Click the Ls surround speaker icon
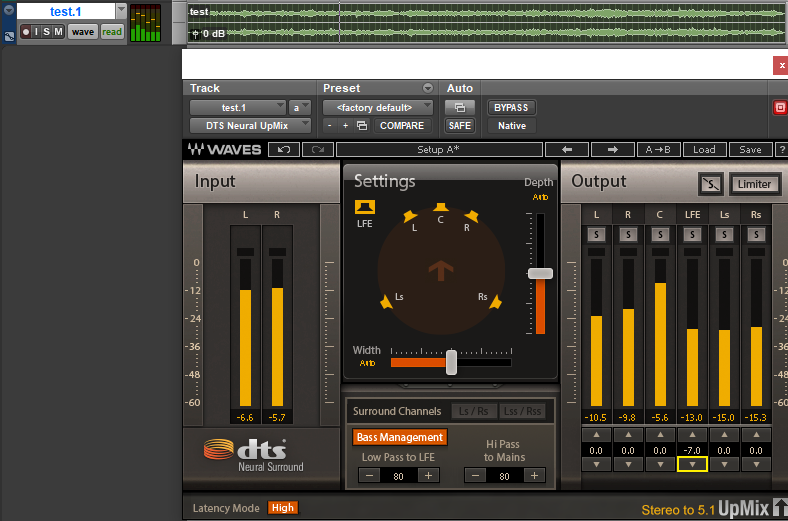 [x=386, y=302]
